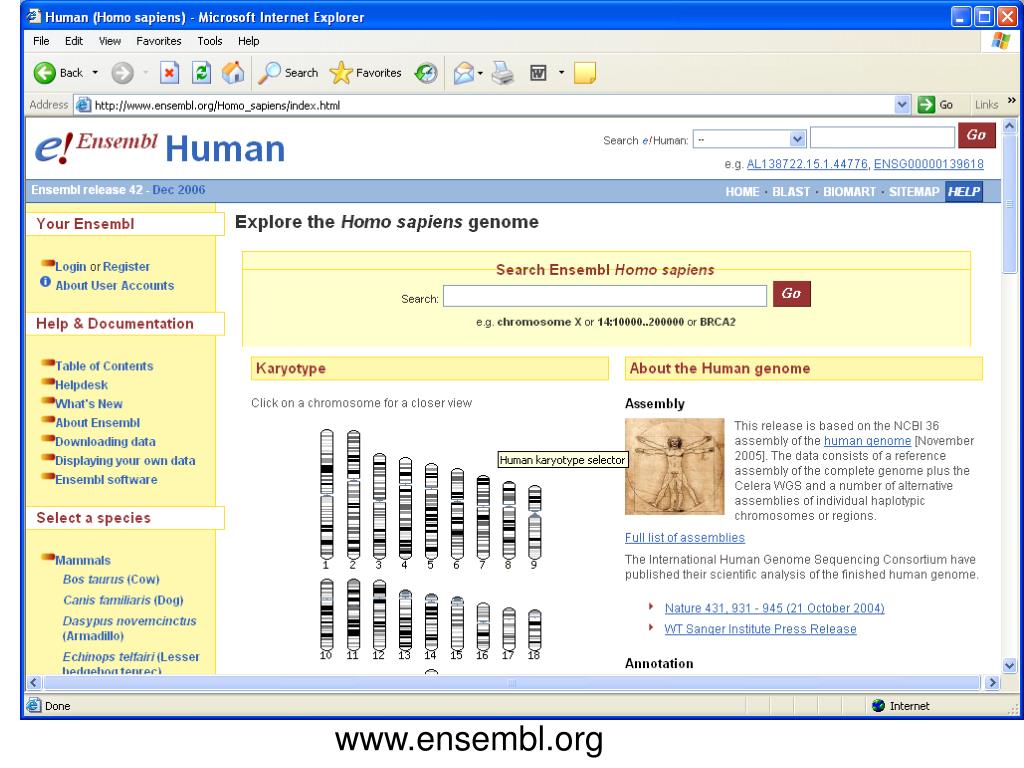Click the horizontal scrollbar right arrow
This screenshot has height=768, width=1024.
click(992, 682)
